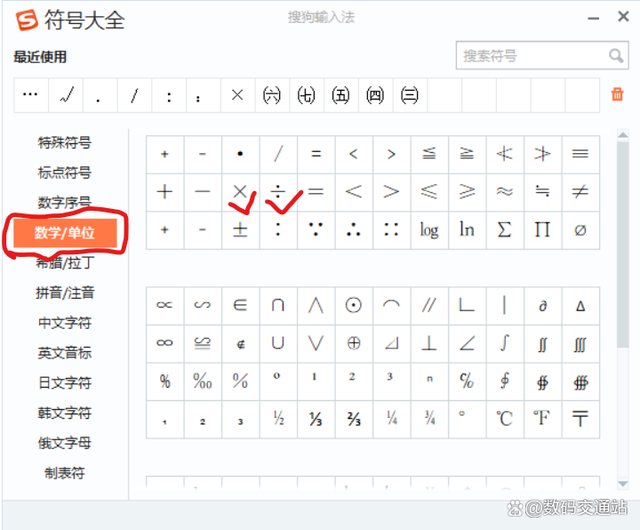
Task: Pick the ㈢ from recent symbols
Action: tap(409, 95)
